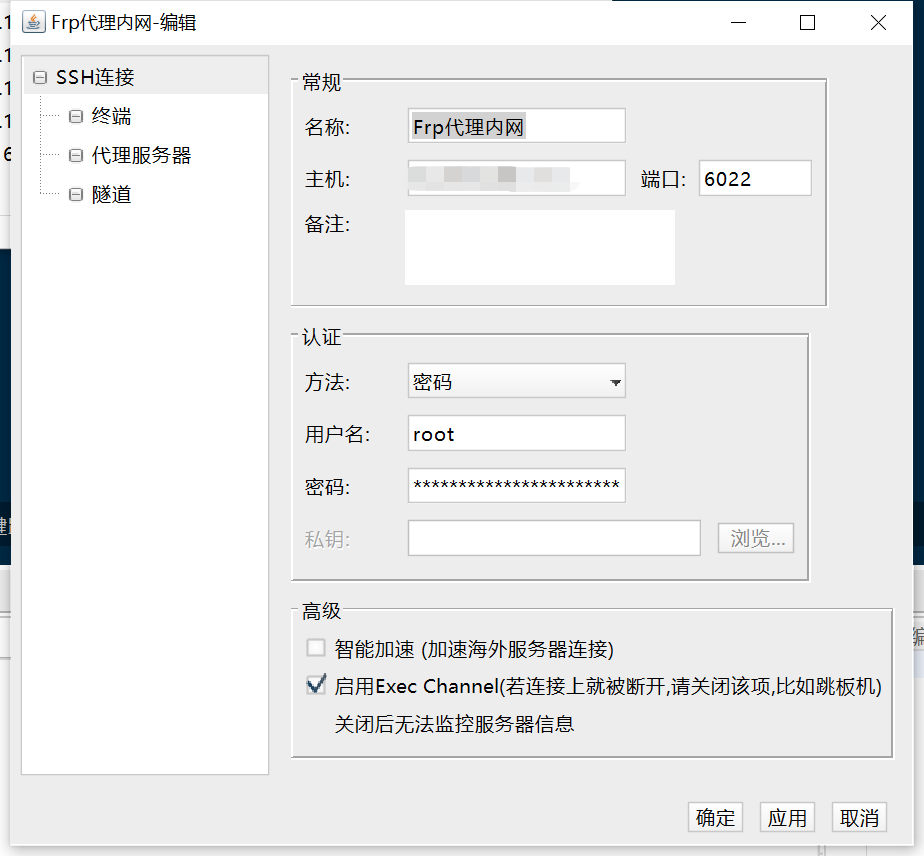
Task: Open the 方法 authentication method dropdown
Action: tap(517, 381)
